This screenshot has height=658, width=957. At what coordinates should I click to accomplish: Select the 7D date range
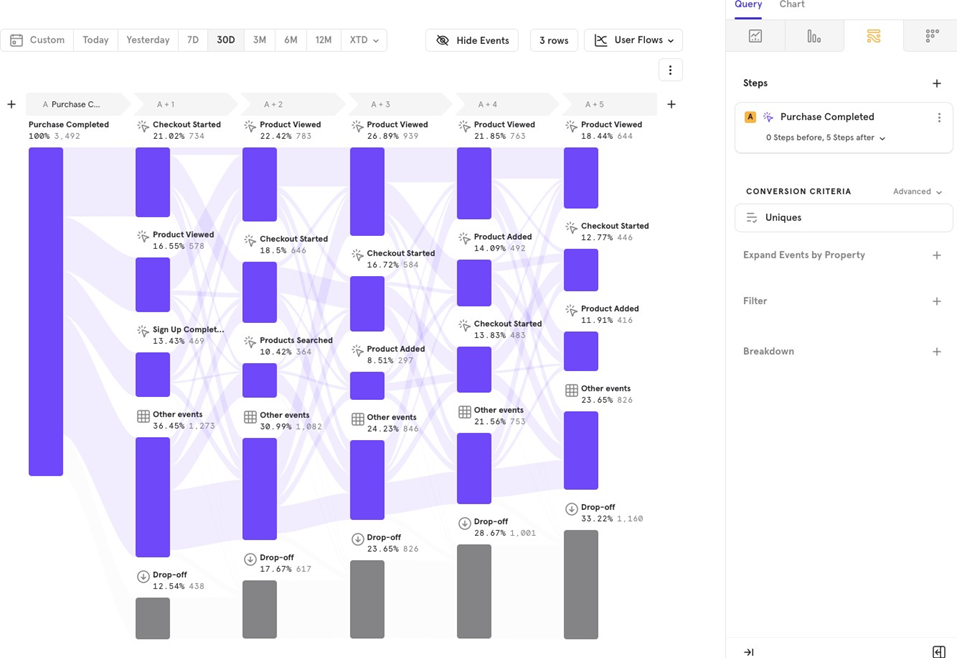[x=193, y=41]
